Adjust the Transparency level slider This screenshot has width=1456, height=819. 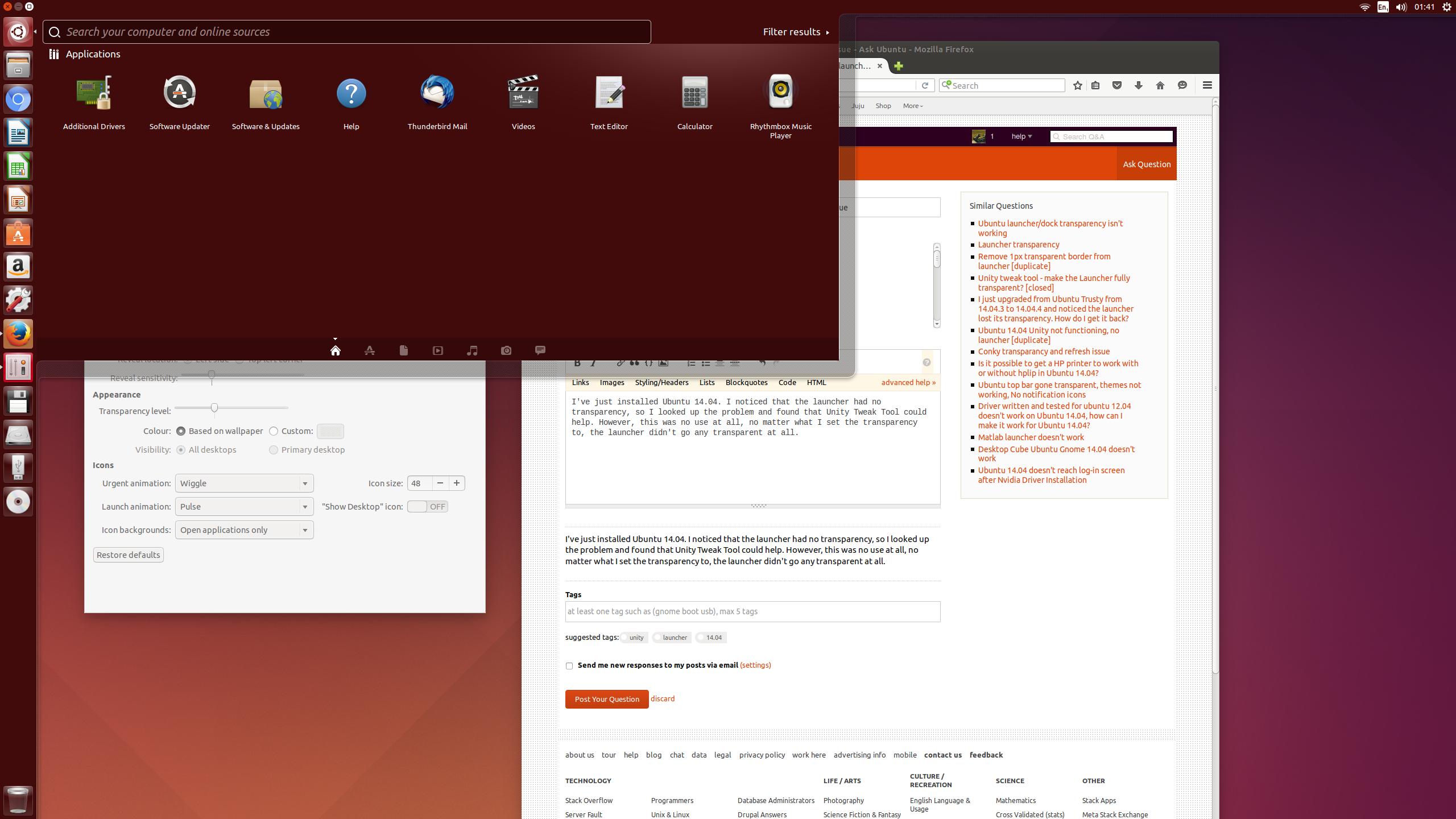214,408
